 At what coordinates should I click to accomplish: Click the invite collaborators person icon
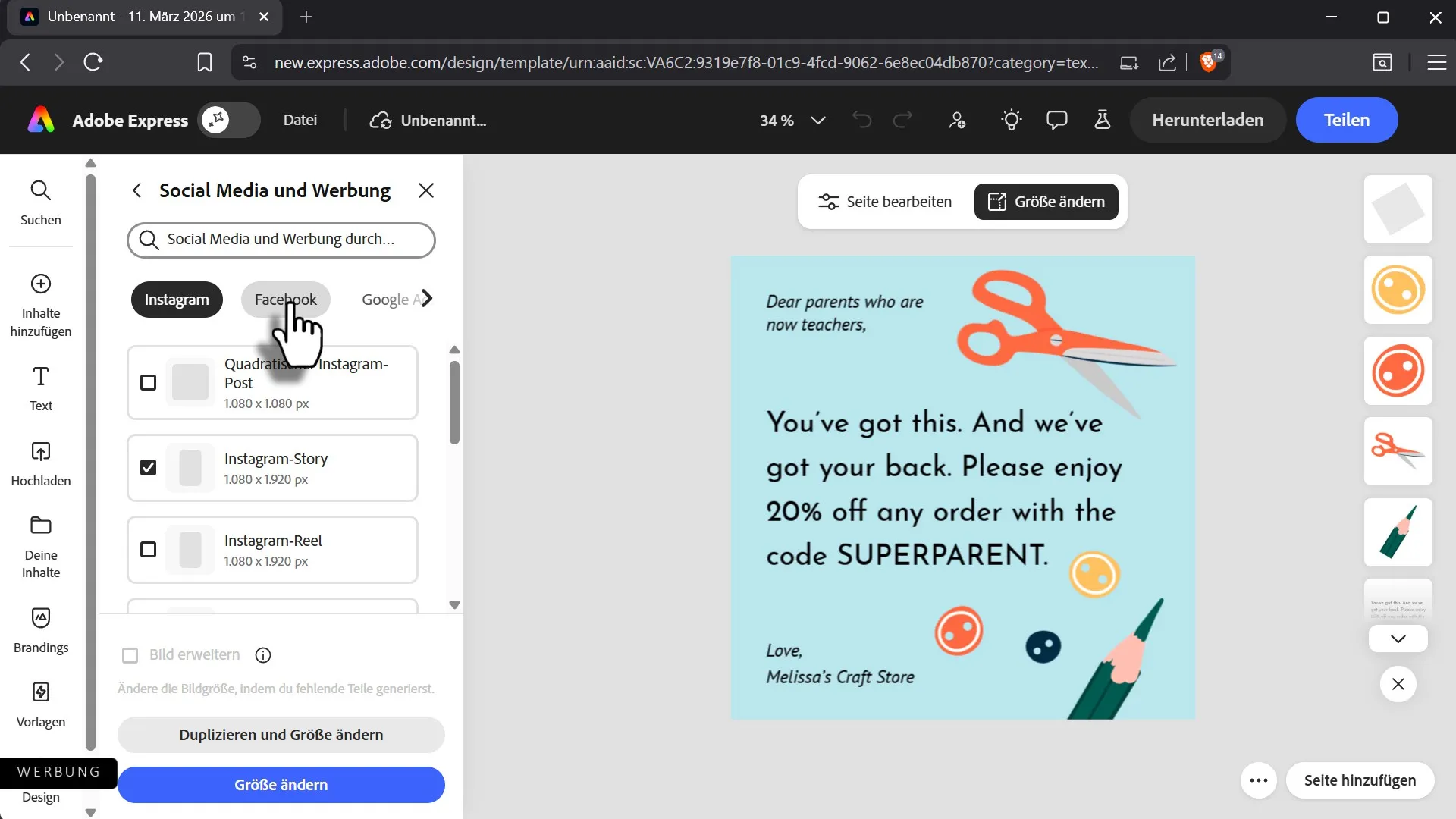tap(957, 120)
